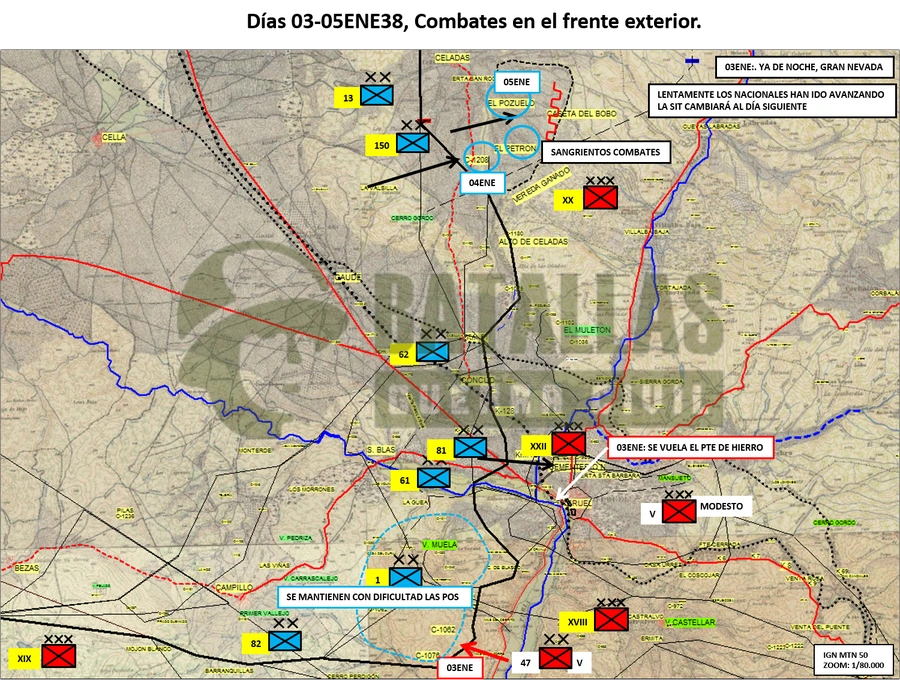
Task: Click the "CAUDE" town label
Action: [348, 277]
